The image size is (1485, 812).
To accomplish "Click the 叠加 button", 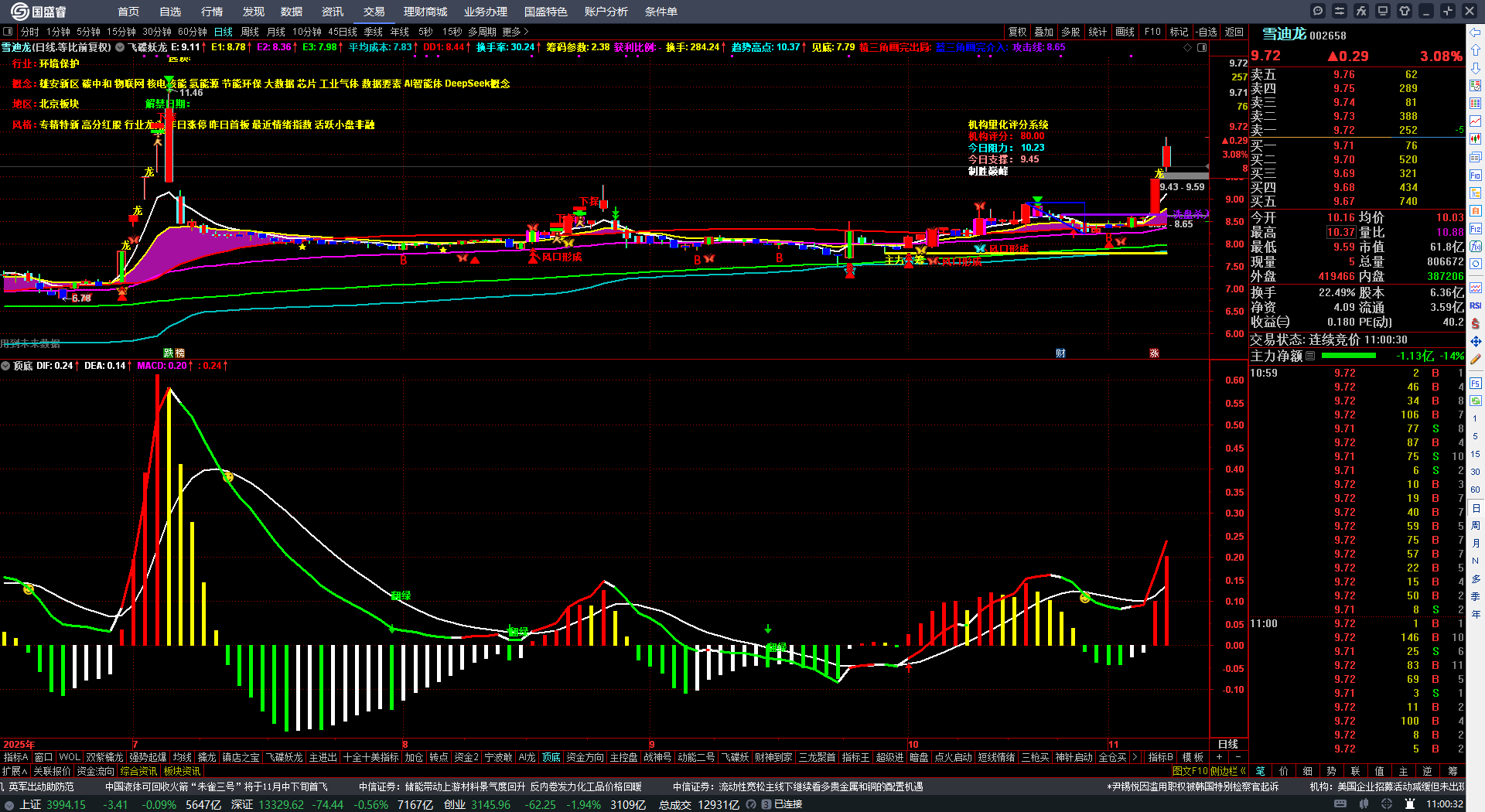I will click(1044, 32).
